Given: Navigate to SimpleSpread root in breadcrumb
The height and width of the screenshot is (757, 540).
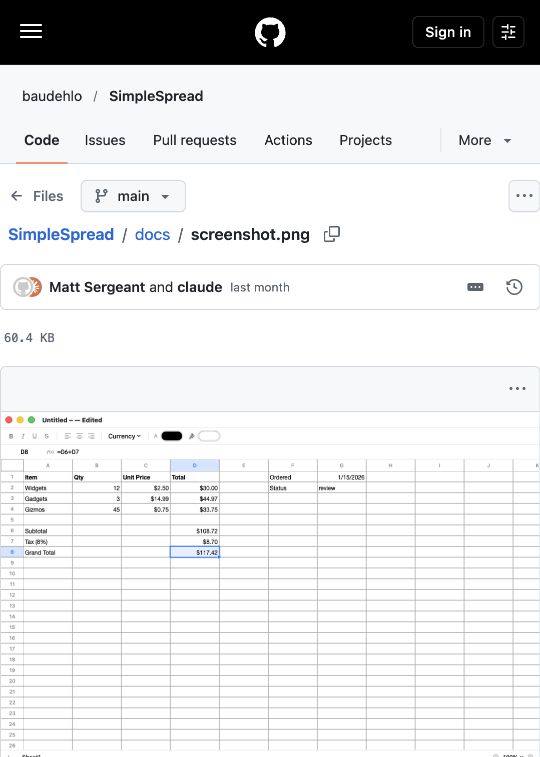Looking at the screenshot, I should click(61, 235).
